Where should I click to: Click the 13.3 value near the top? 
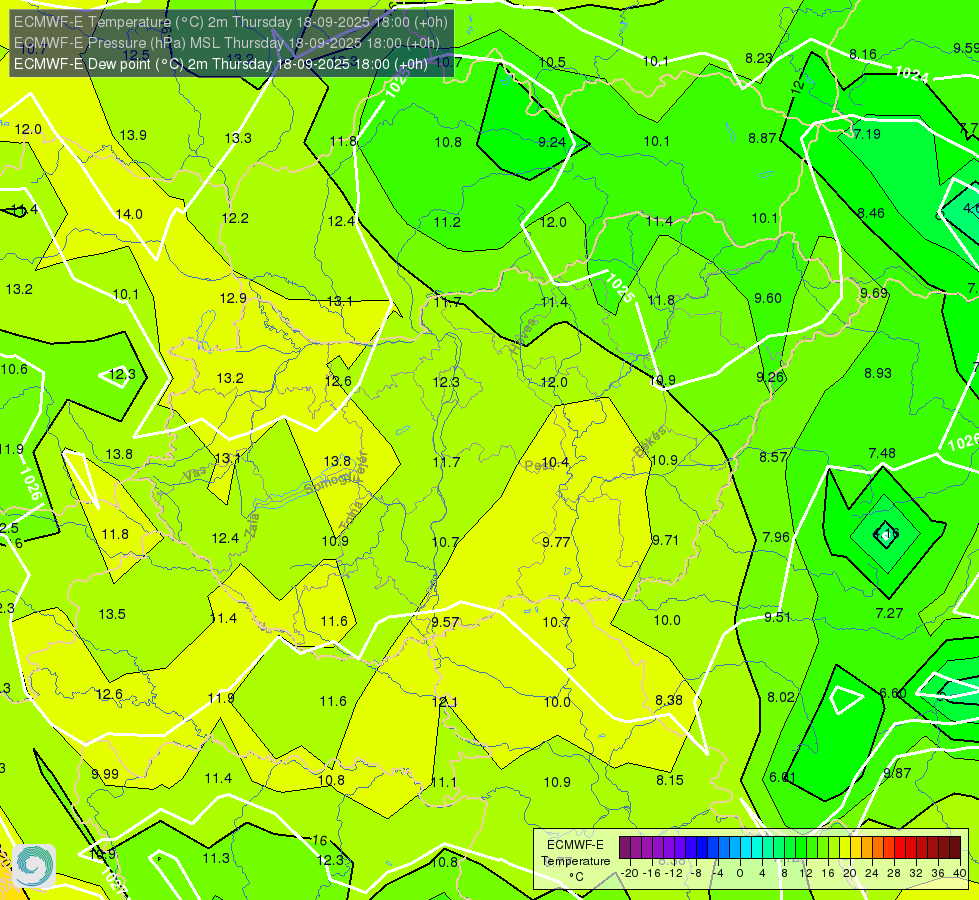[238, 139]
